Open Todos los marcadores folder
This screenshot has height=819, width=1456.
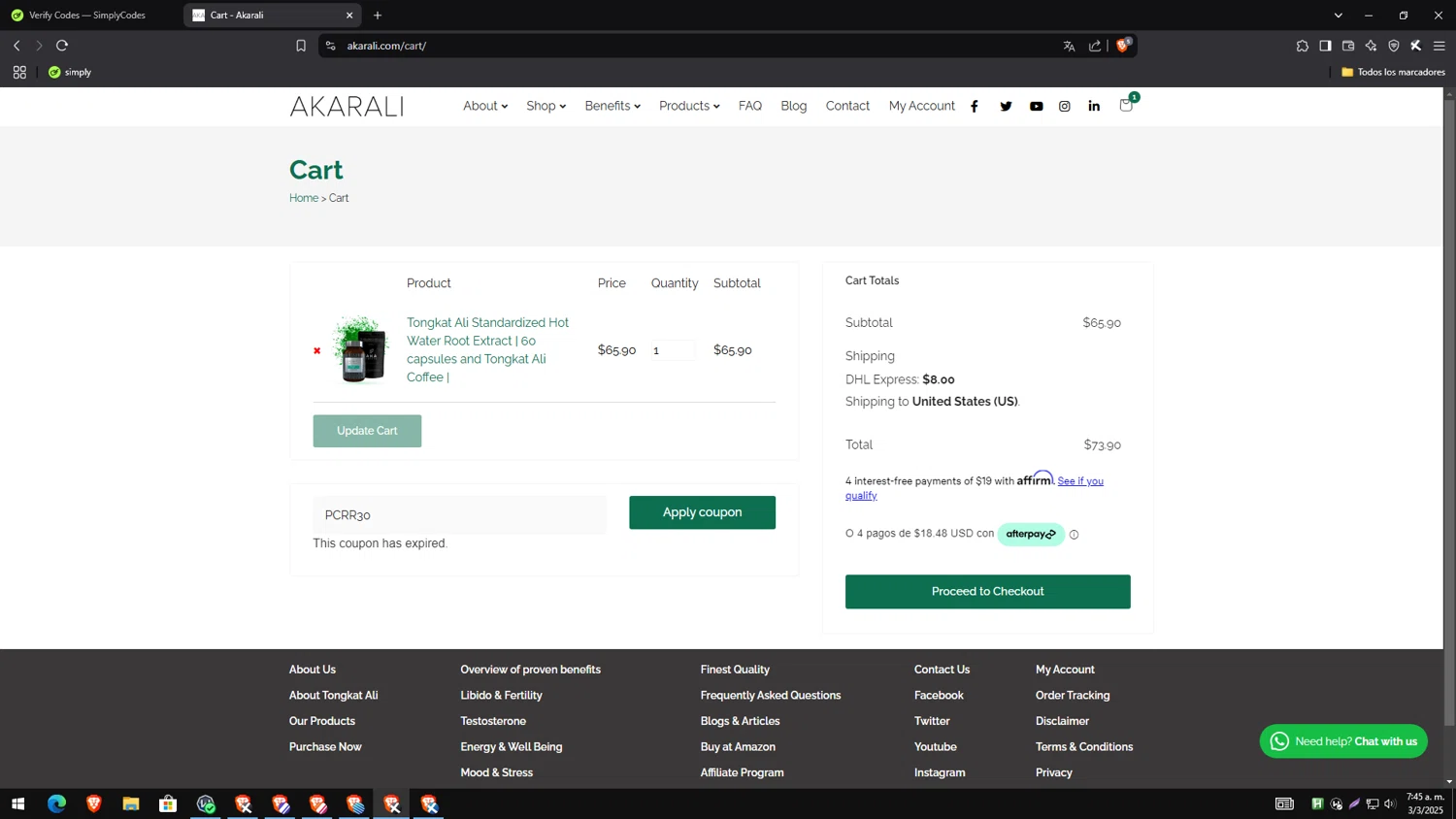[1393, 72]
